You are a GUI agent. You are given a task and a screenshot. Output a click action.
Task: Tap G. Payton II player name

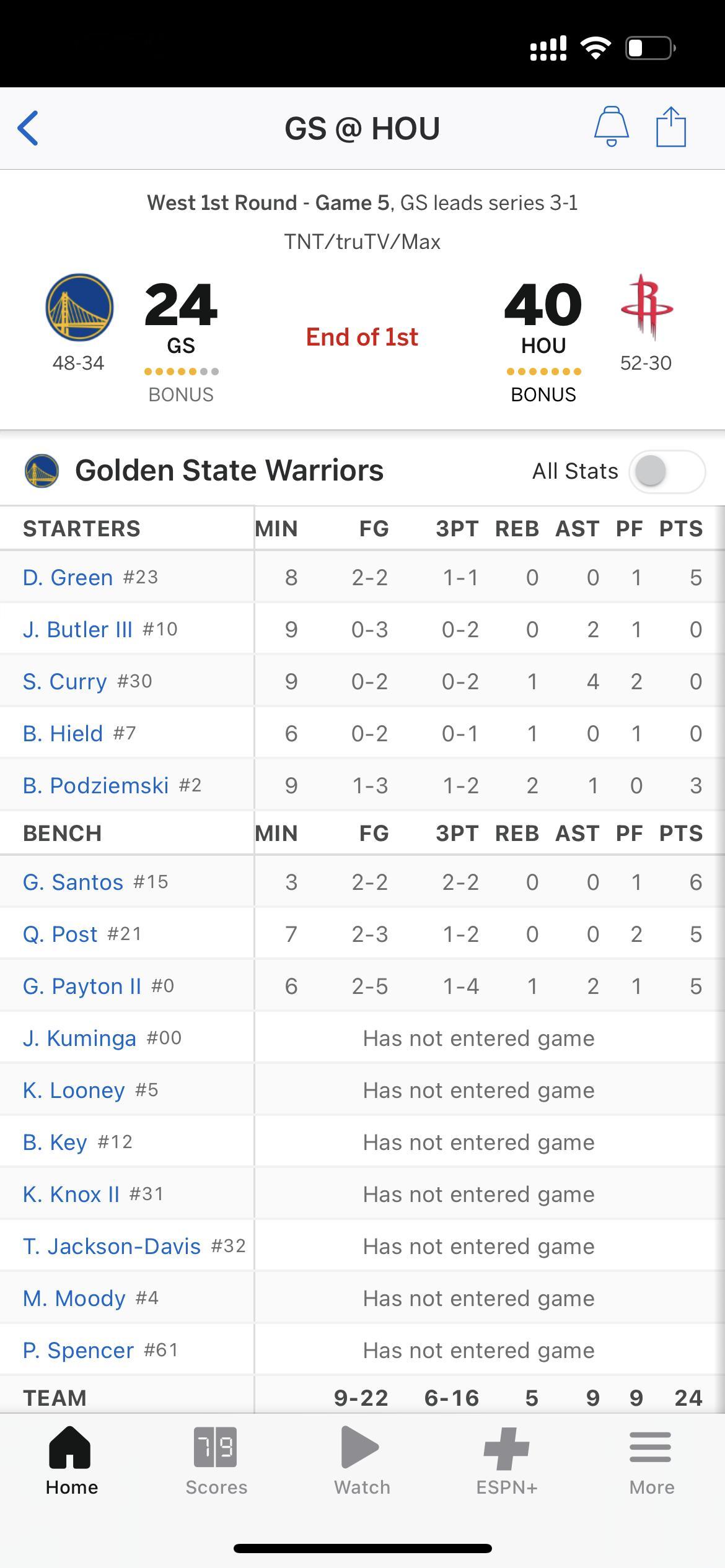click(x=82, y=986)
